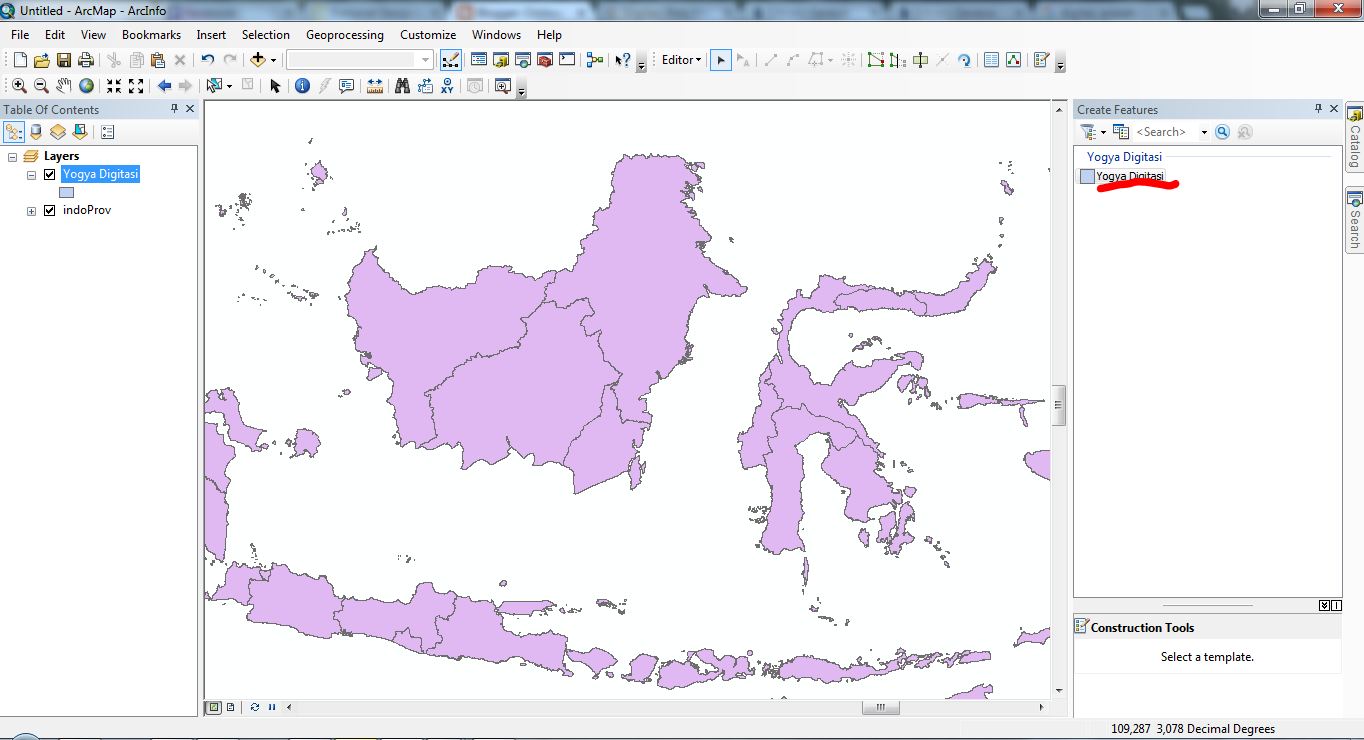Activate the Pan tool

[x=62, y=85]
